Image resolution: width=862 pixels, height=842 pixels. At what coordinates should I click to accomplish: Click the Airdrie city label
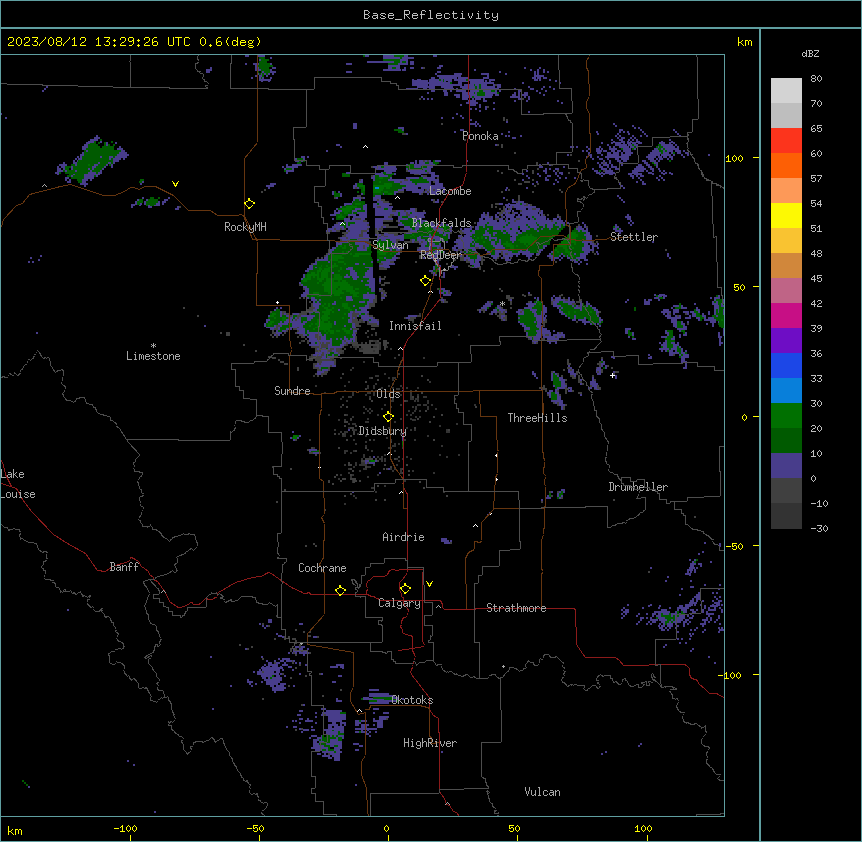click(403, 537)
